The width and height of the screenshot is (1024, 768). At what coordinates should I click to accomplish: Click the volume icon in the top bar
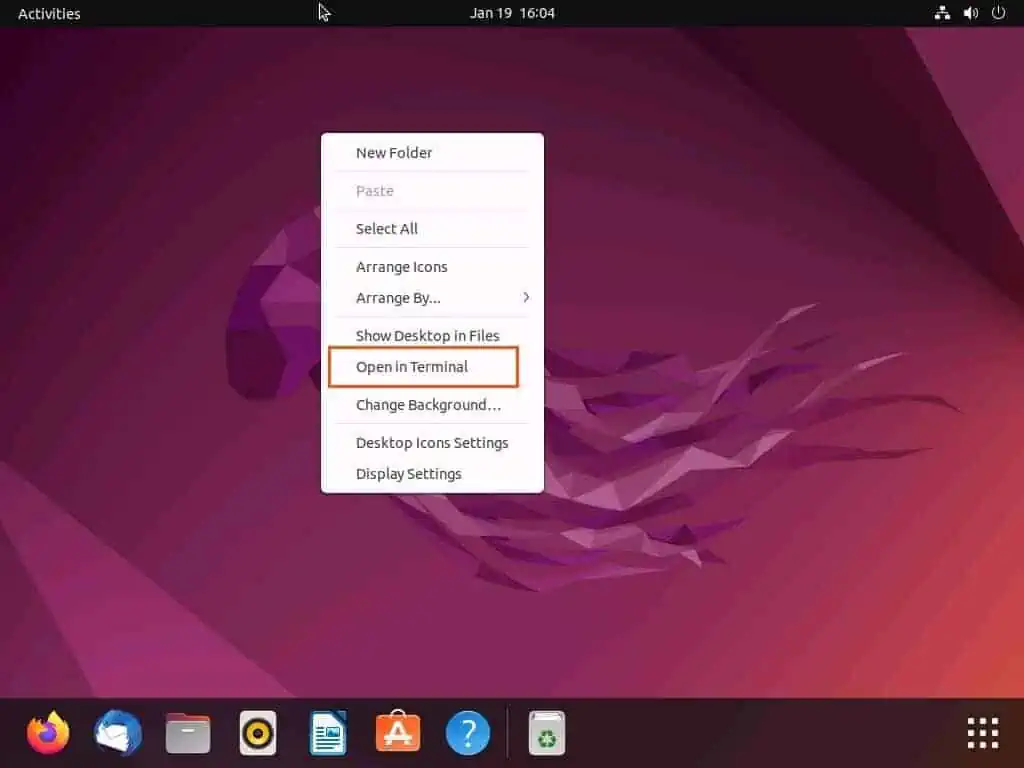(970, 13)
